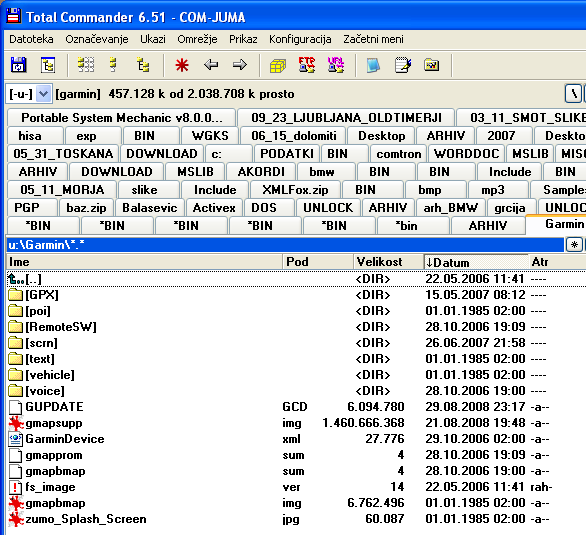Switch to the Balasevic tab

149,208
